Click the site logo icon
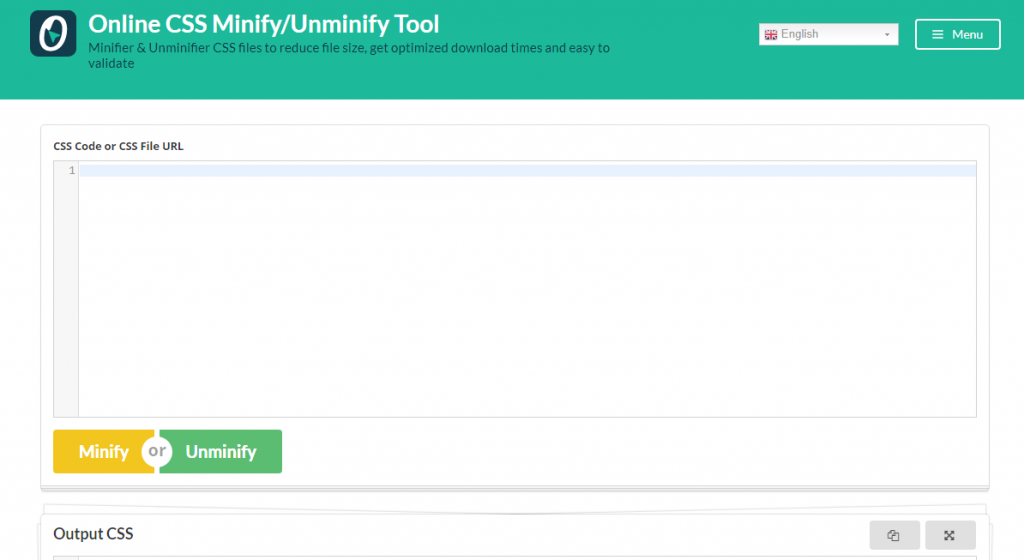Image resolution: width=1024 pixels, height=560 pixels. (53, 33)
